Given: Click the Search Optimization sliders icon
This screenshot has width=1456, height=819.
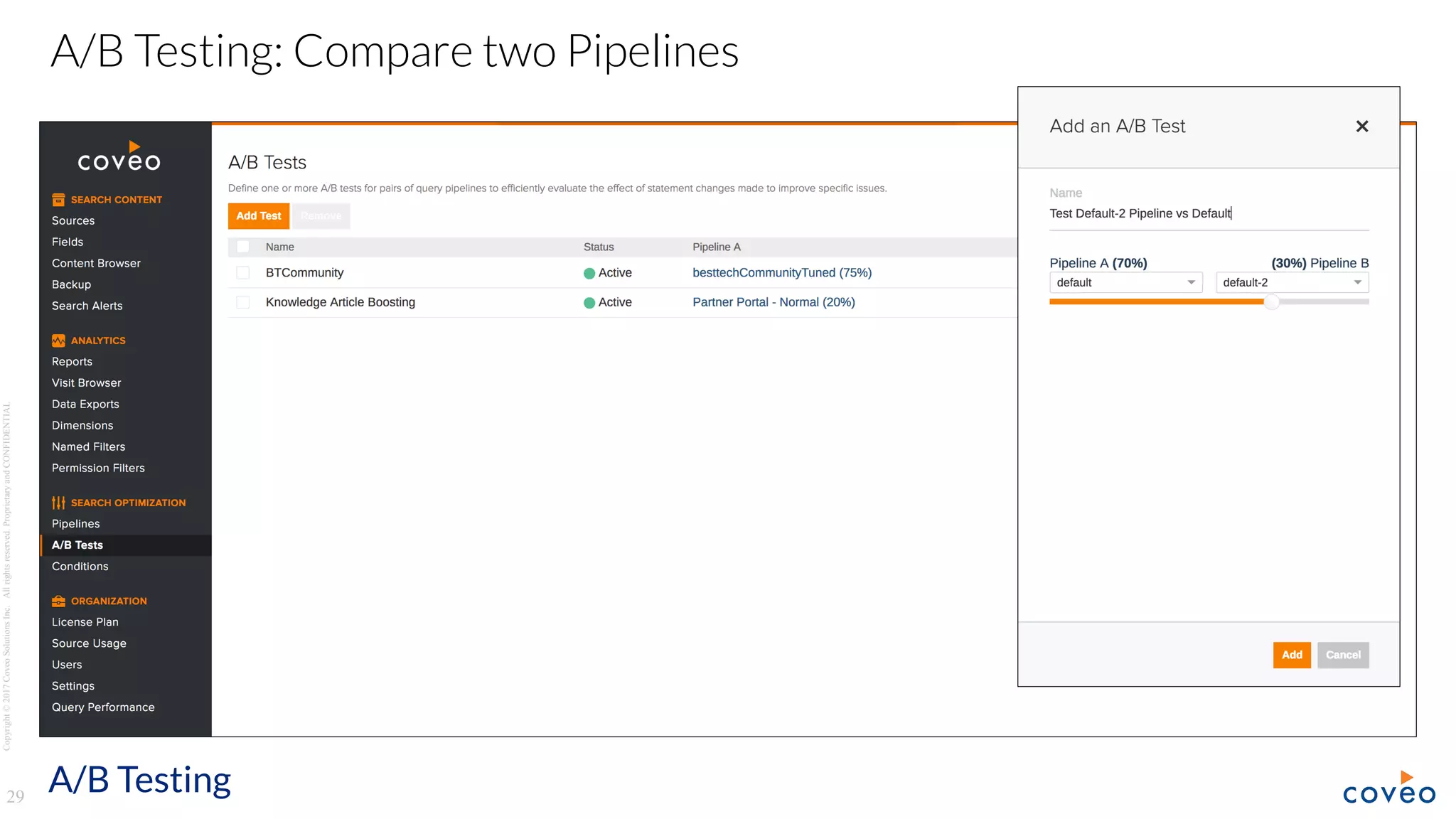Looking at the screenshot, I should click(x=58, y=503).
